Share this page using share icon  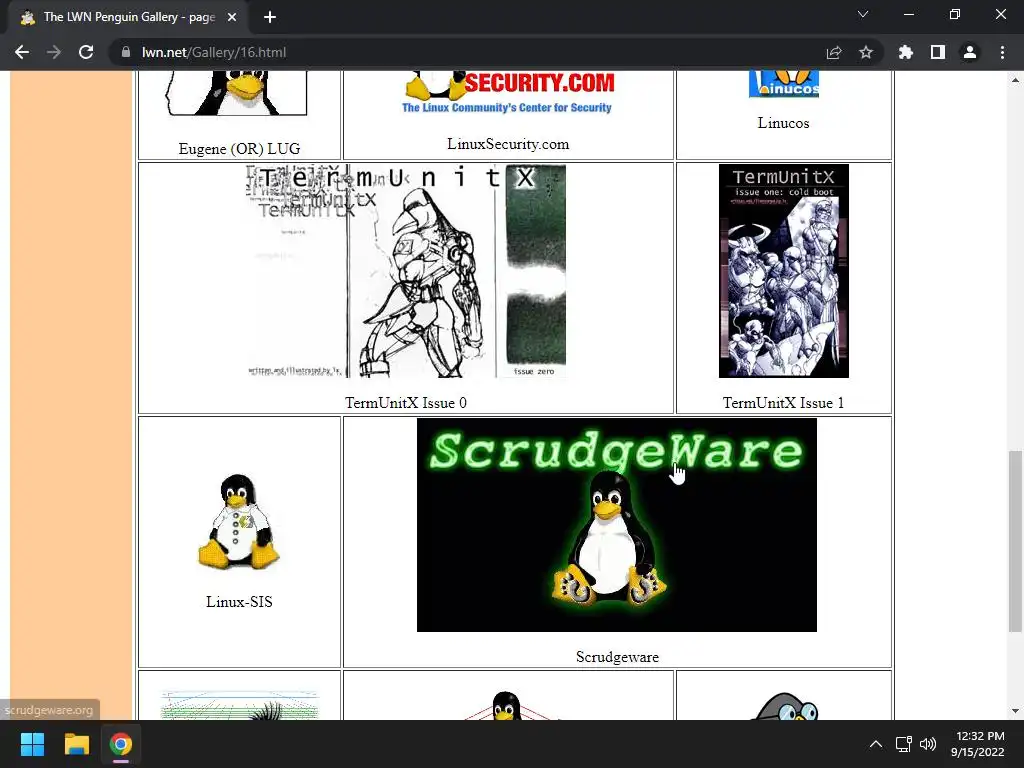(x=834, y=52)
